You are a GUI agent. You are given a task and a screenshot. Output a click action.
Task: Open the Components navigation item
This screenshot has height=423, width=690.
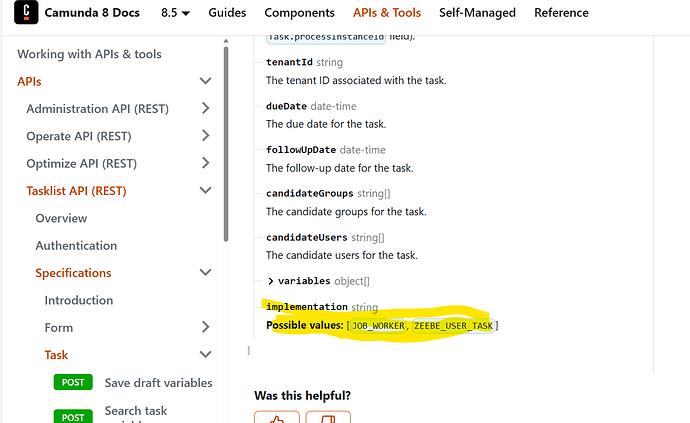point(299,13)
